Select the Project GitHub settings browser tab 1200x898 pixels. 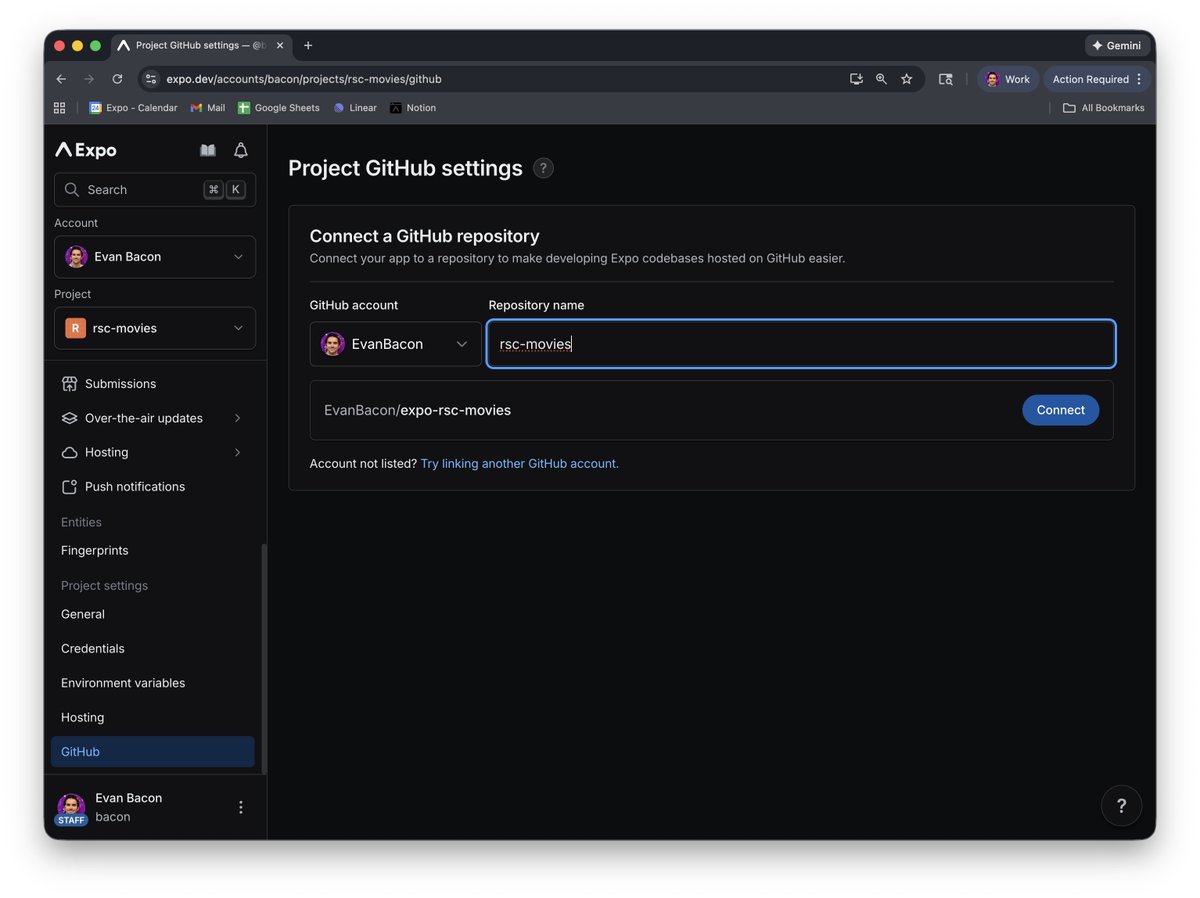pyautogui.click(x=201, y=46)
